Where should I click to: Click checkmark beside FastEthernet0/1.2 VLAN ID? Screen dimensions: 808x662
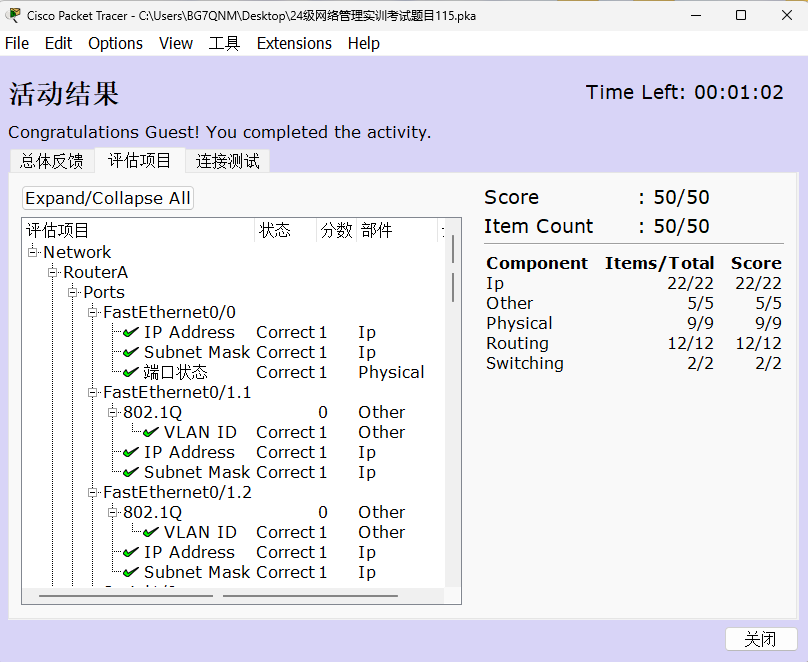tap(150, 532)
